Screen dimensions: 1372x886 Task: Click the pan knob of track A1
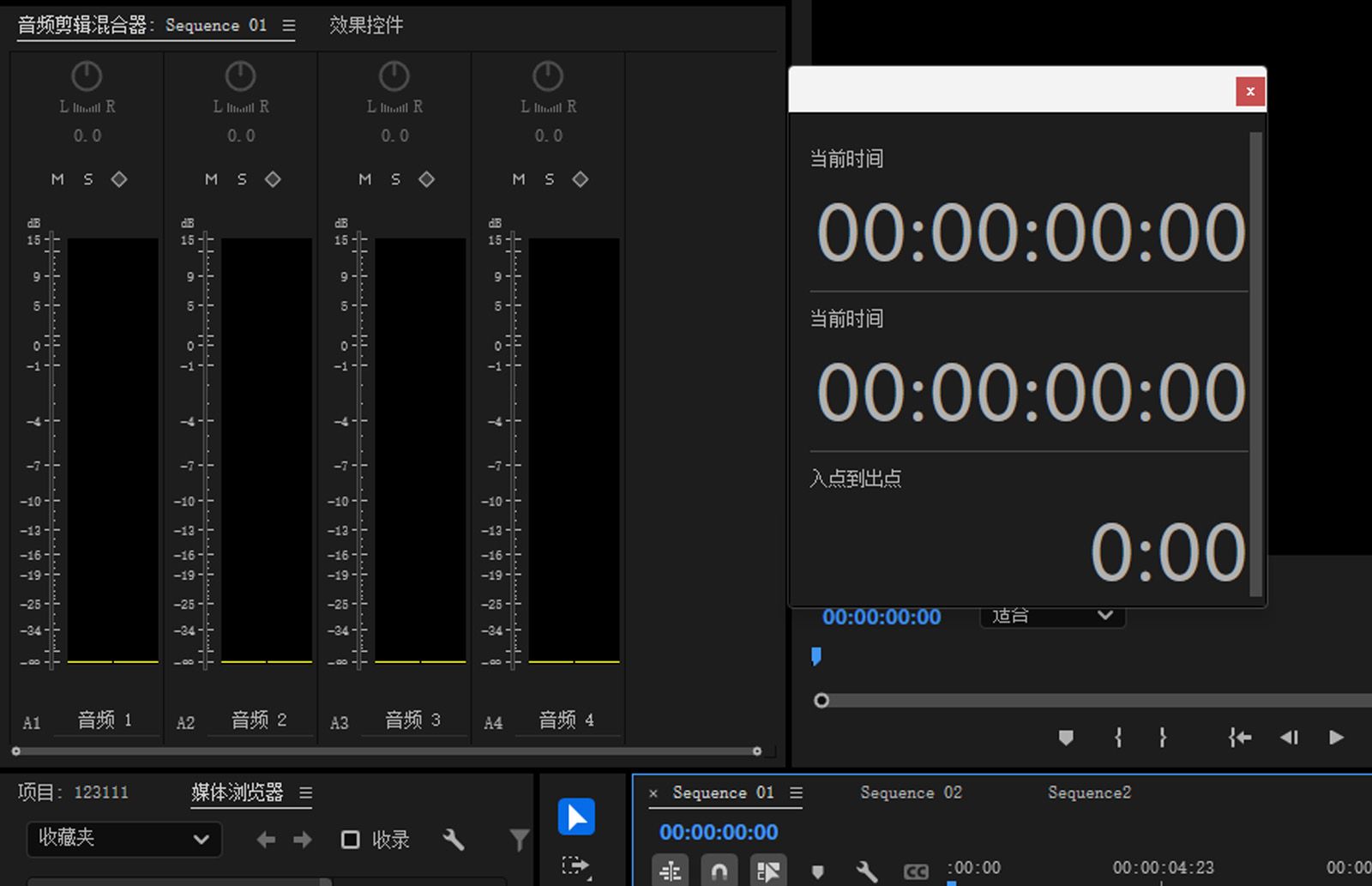point(87,76)
